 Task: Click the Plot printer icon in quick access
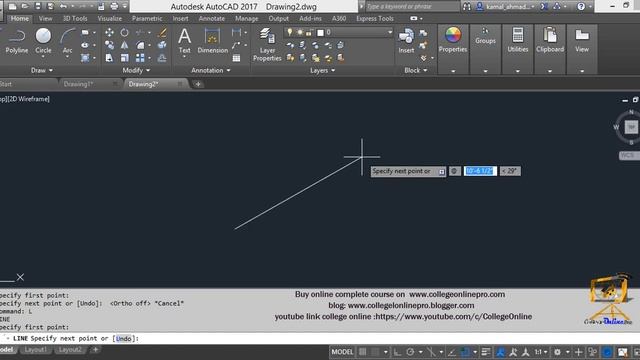point(114,6)
